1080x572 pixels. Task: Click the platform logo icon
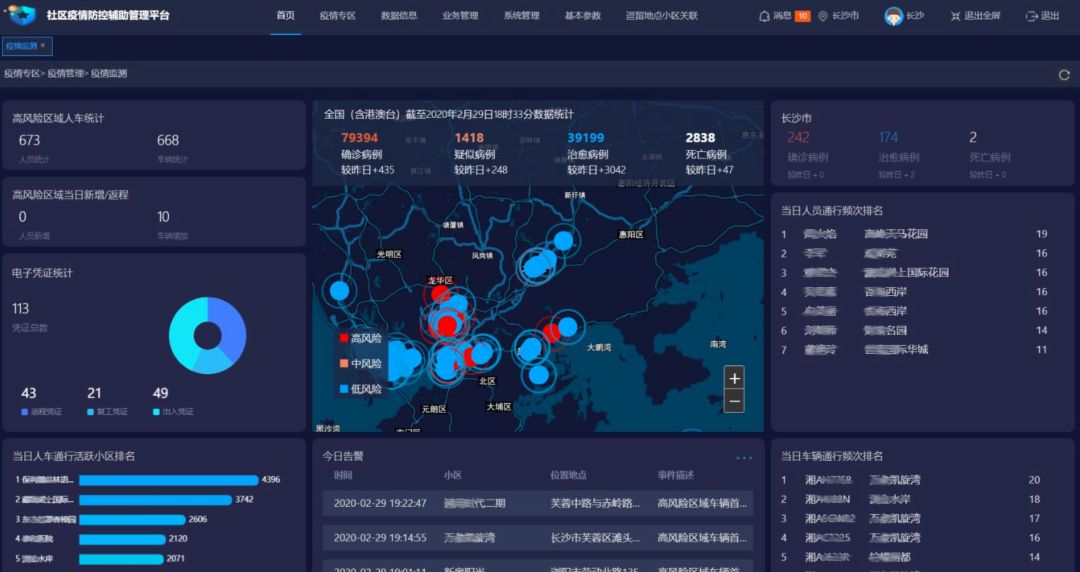[21, 14]
